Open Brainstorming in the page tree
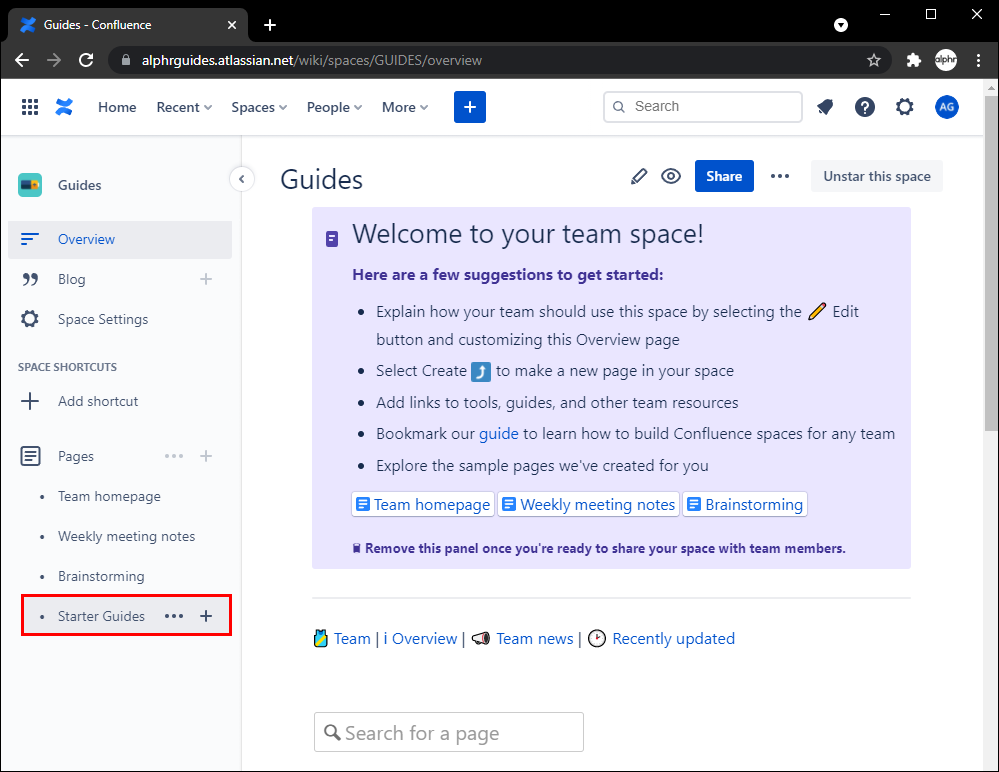Image resolution: width=999 pixels, height=772 pixels. coord(101,576)
